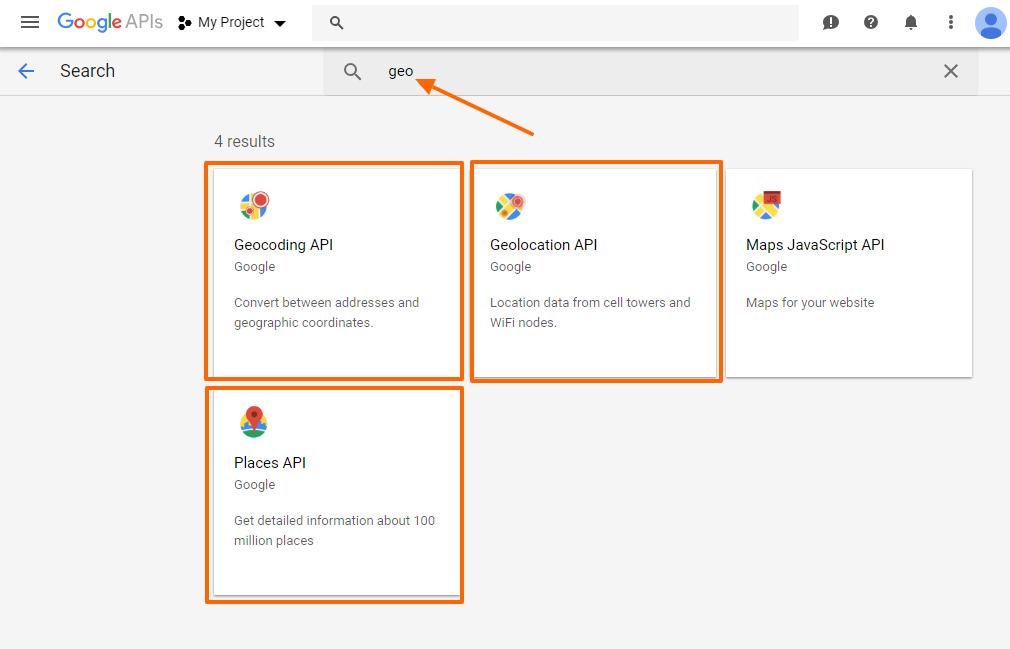Open the My Project selector dropdown

click(x=232, y=23)
